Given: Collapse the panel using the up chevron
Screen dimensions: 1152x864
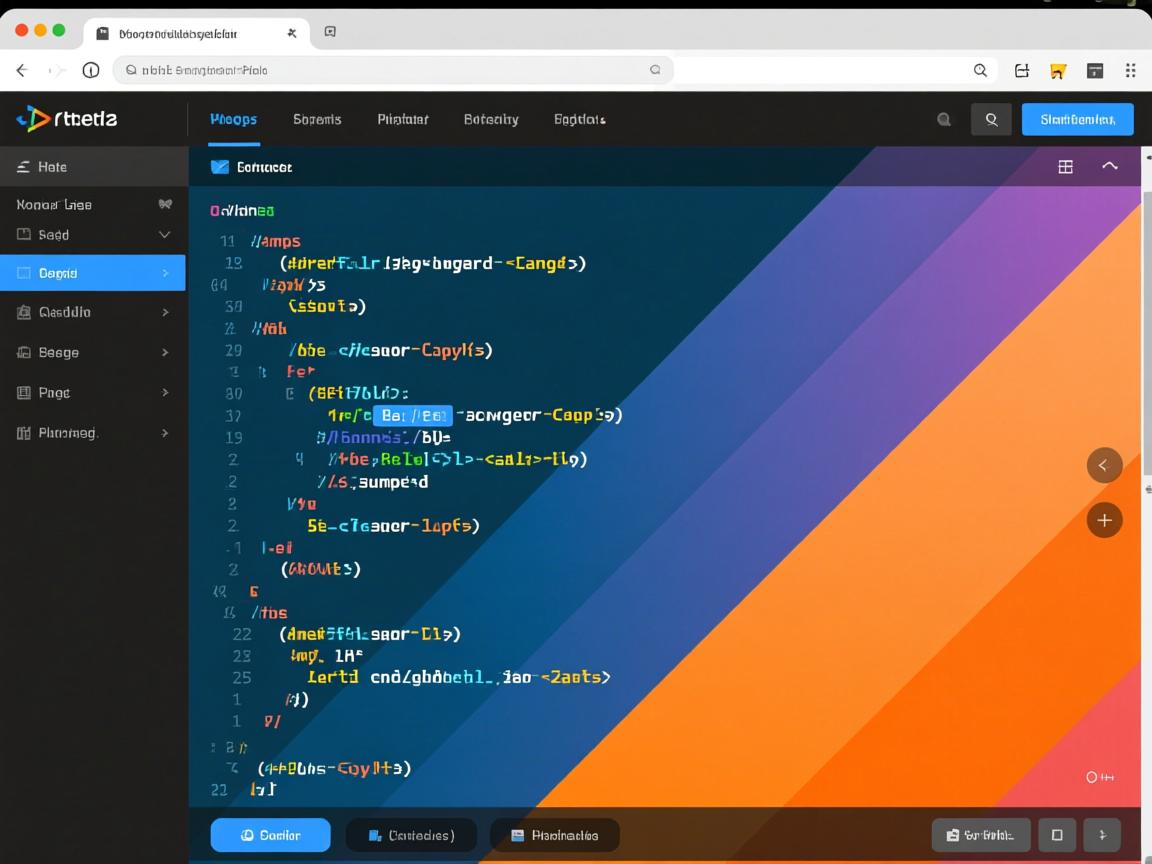Looking at the screenshot, I should pyautogui.click(x=1110, y=166).
